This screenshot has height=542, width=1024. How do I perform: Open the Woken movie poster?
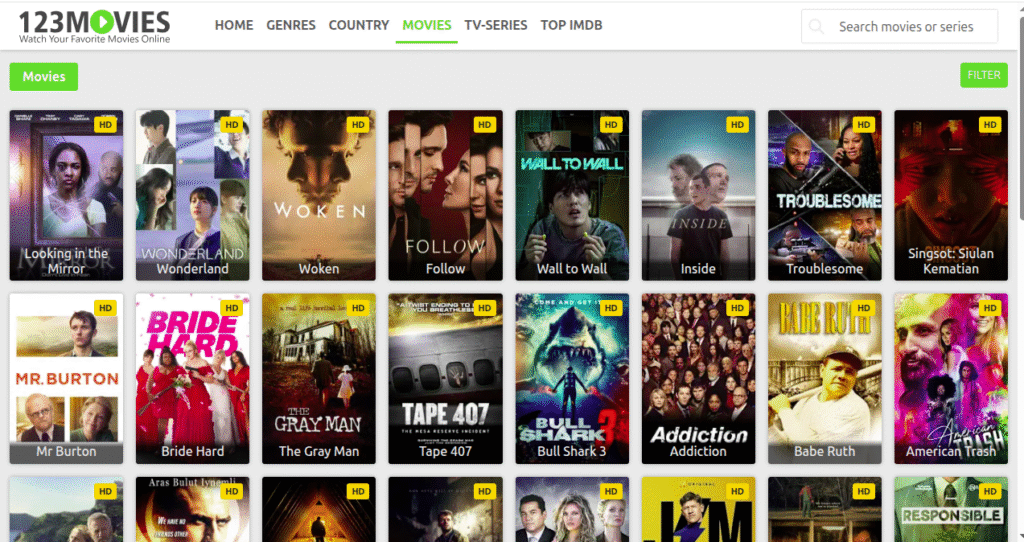click(x=319, y=195)
